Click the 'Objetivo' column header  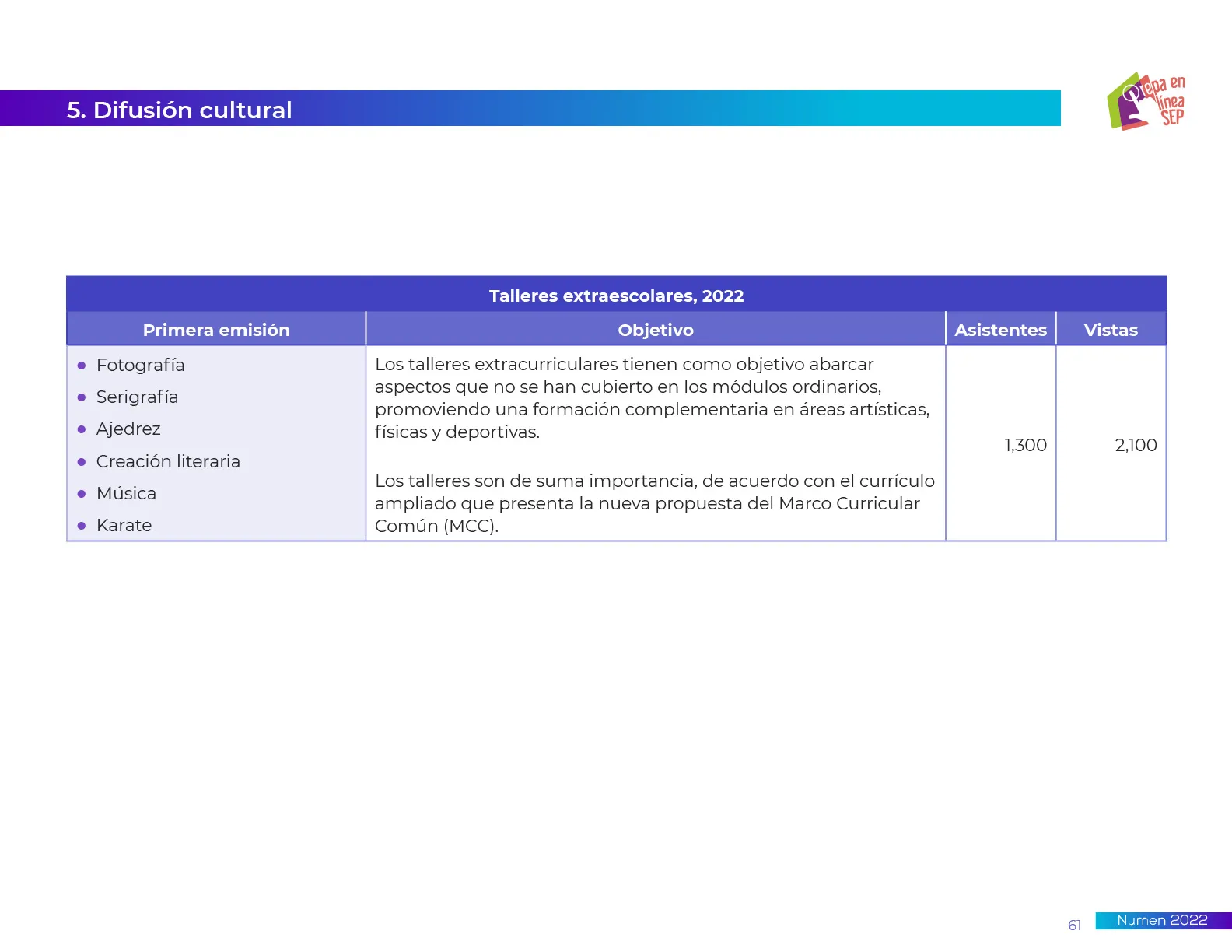coord(655,330)
